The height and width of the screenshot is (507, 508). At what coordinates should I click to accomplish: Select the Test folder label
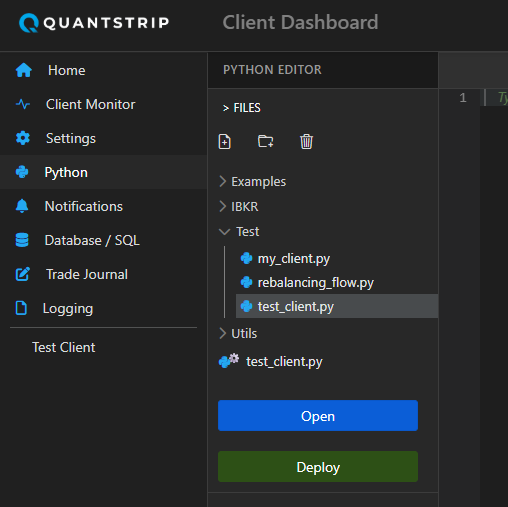tap(247, 232)
